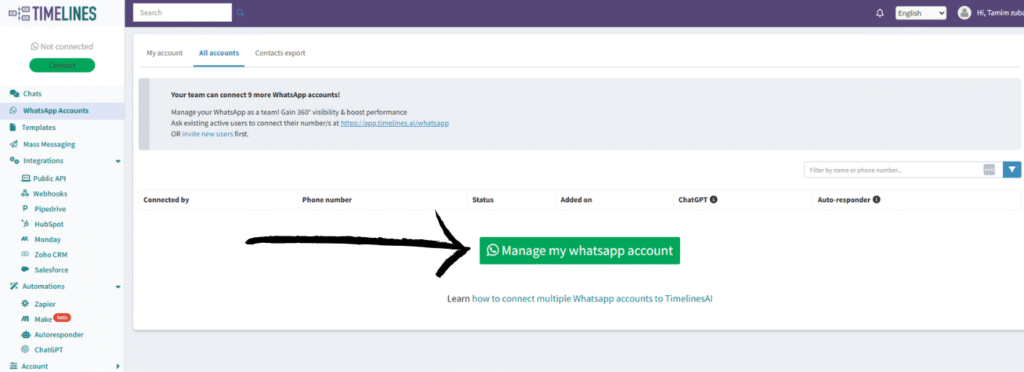
Task: Click the Auto-responder column info icon
Action: tap(876, 200)
